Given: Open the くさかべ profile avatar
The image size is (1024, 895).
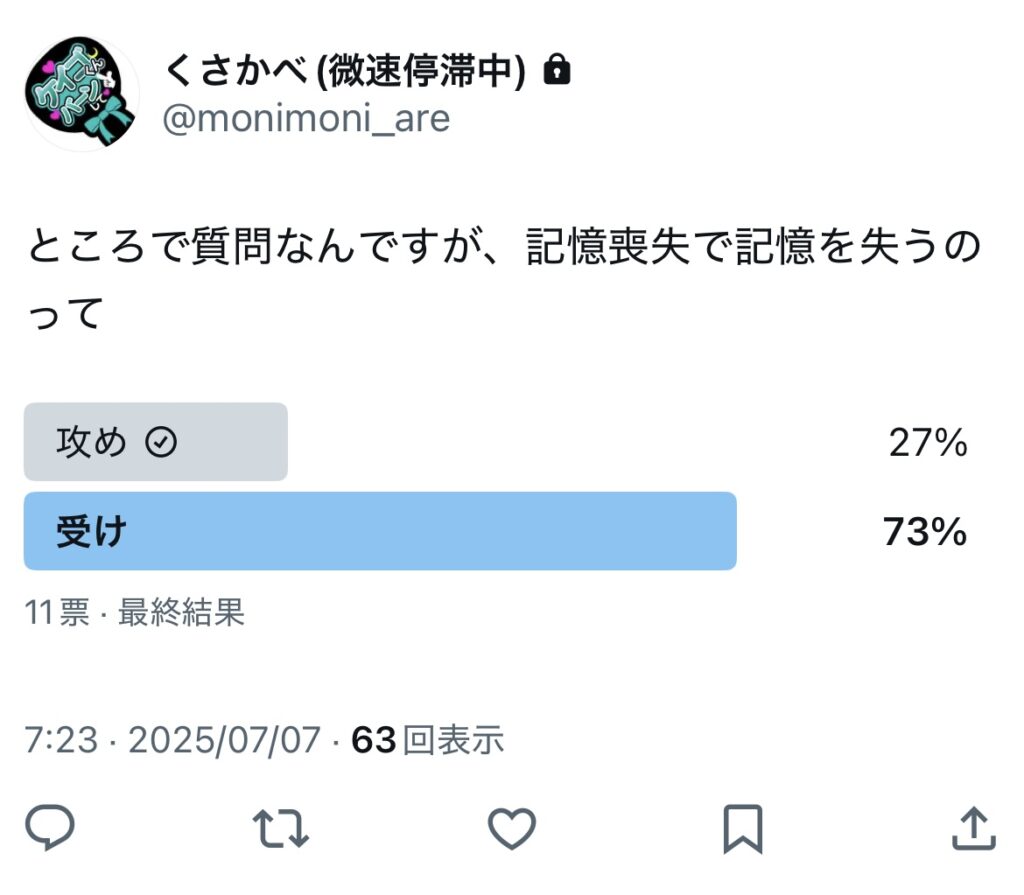Looking at the screenshot, I should [x=80, y=94].
